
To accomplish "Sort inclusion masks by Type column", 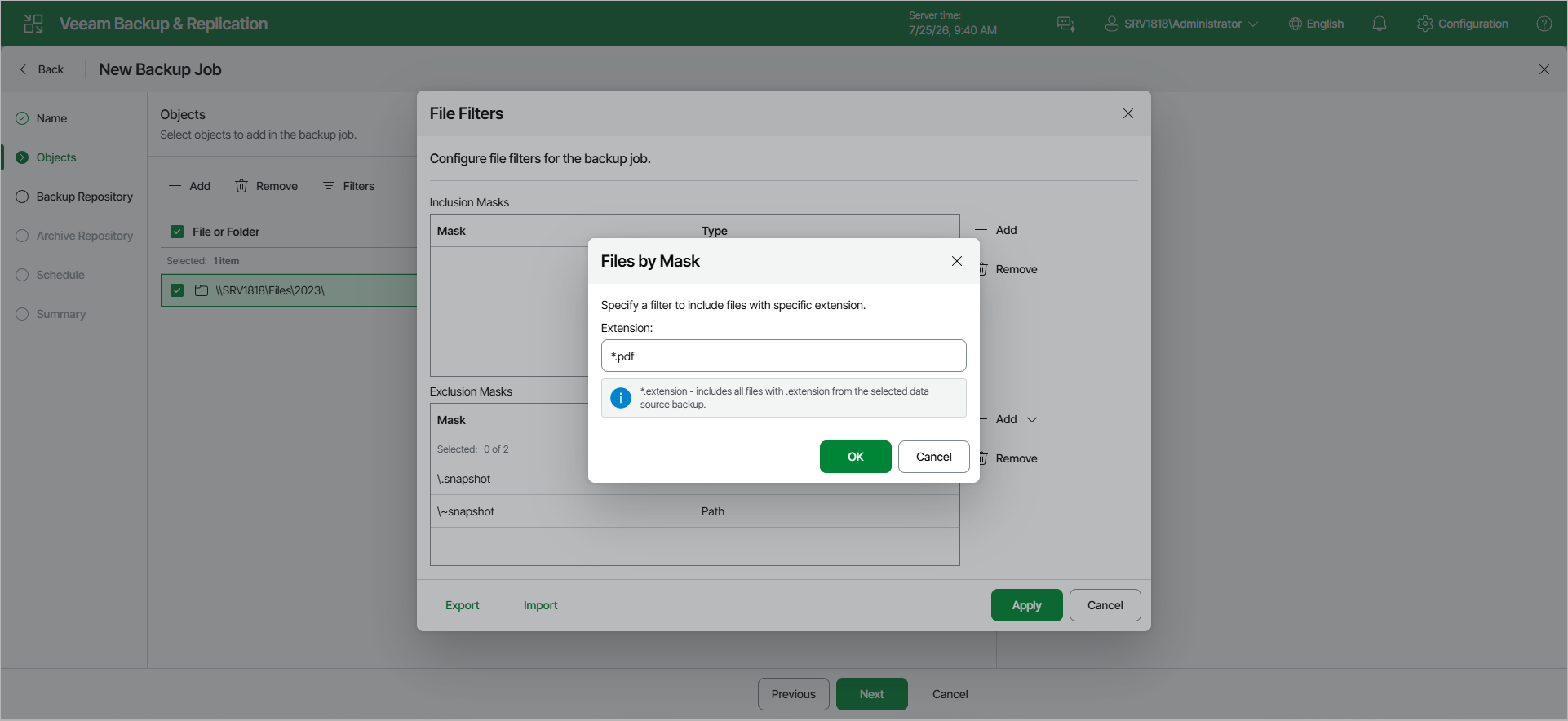I will pos(715,231).
